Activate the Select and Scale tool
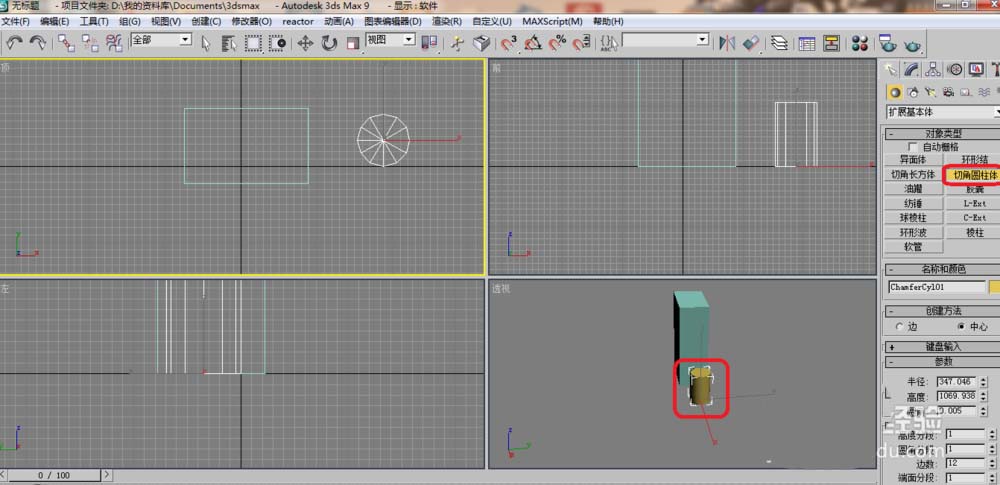 (x=353, y=43)
